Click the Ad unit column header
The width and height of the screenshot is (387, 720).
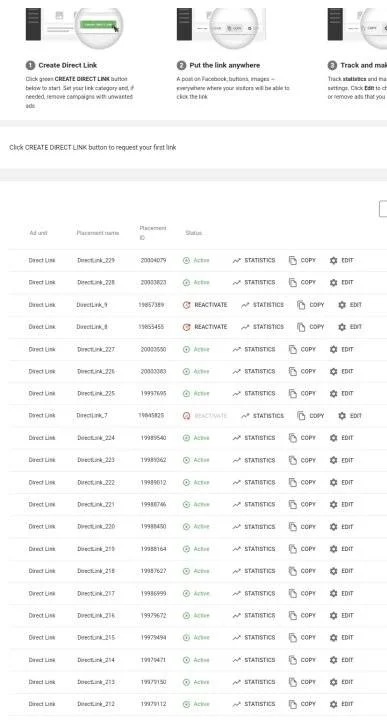(39, 233)
